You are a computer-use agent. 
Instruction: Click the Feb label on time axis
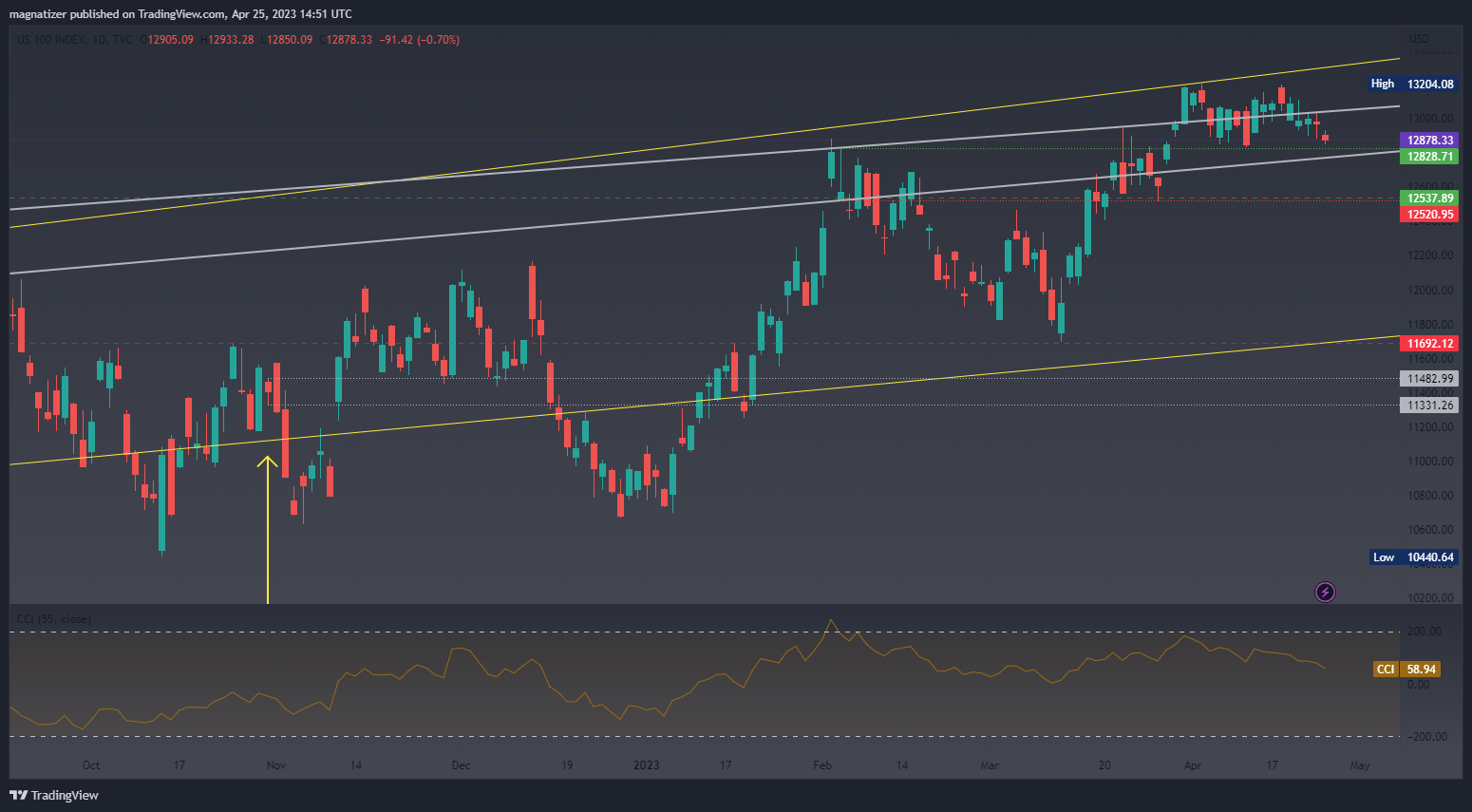tap(822, 765)
